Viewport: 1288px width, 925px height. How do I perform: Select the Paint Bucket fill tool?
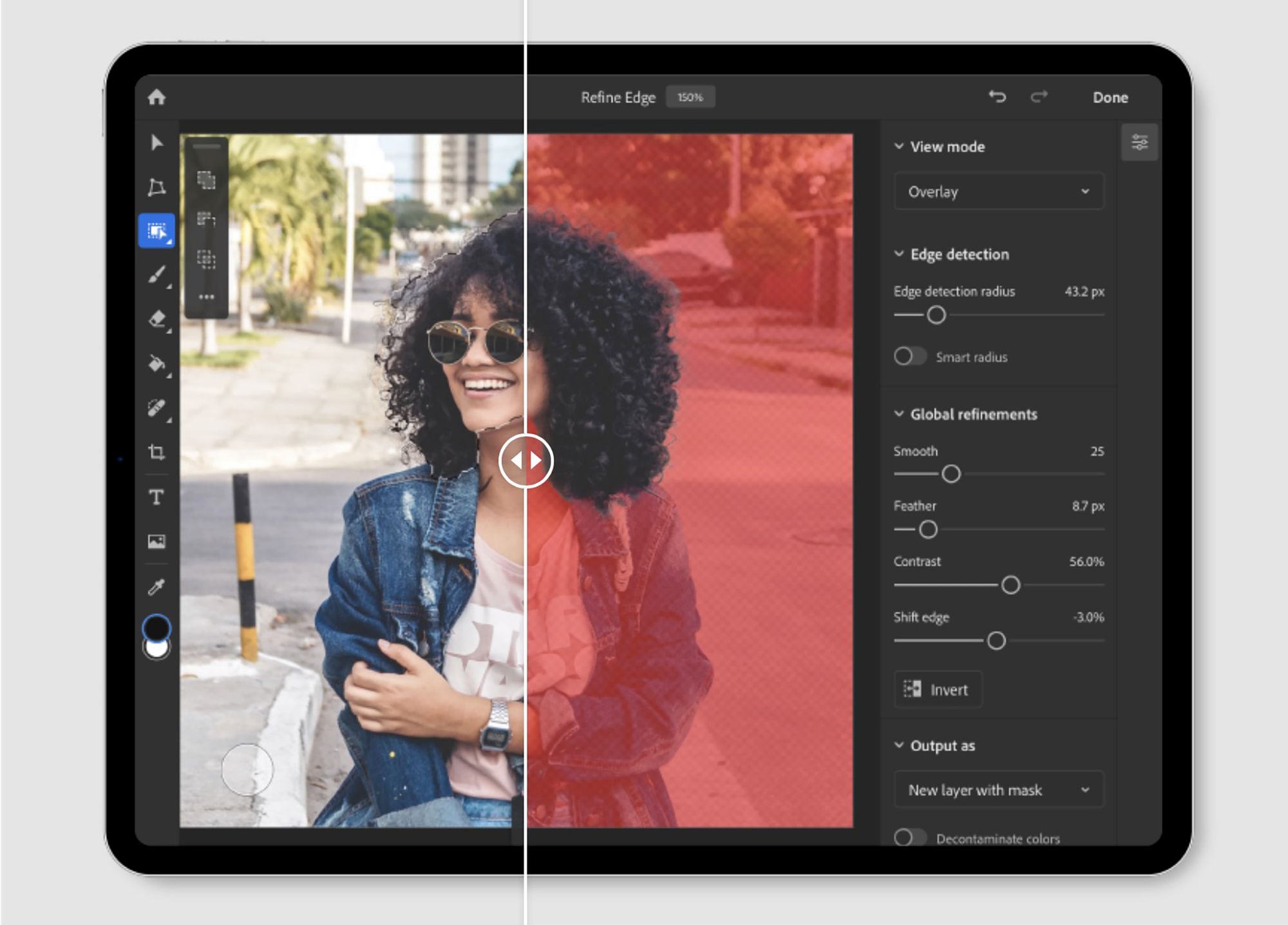click(156, 364)
